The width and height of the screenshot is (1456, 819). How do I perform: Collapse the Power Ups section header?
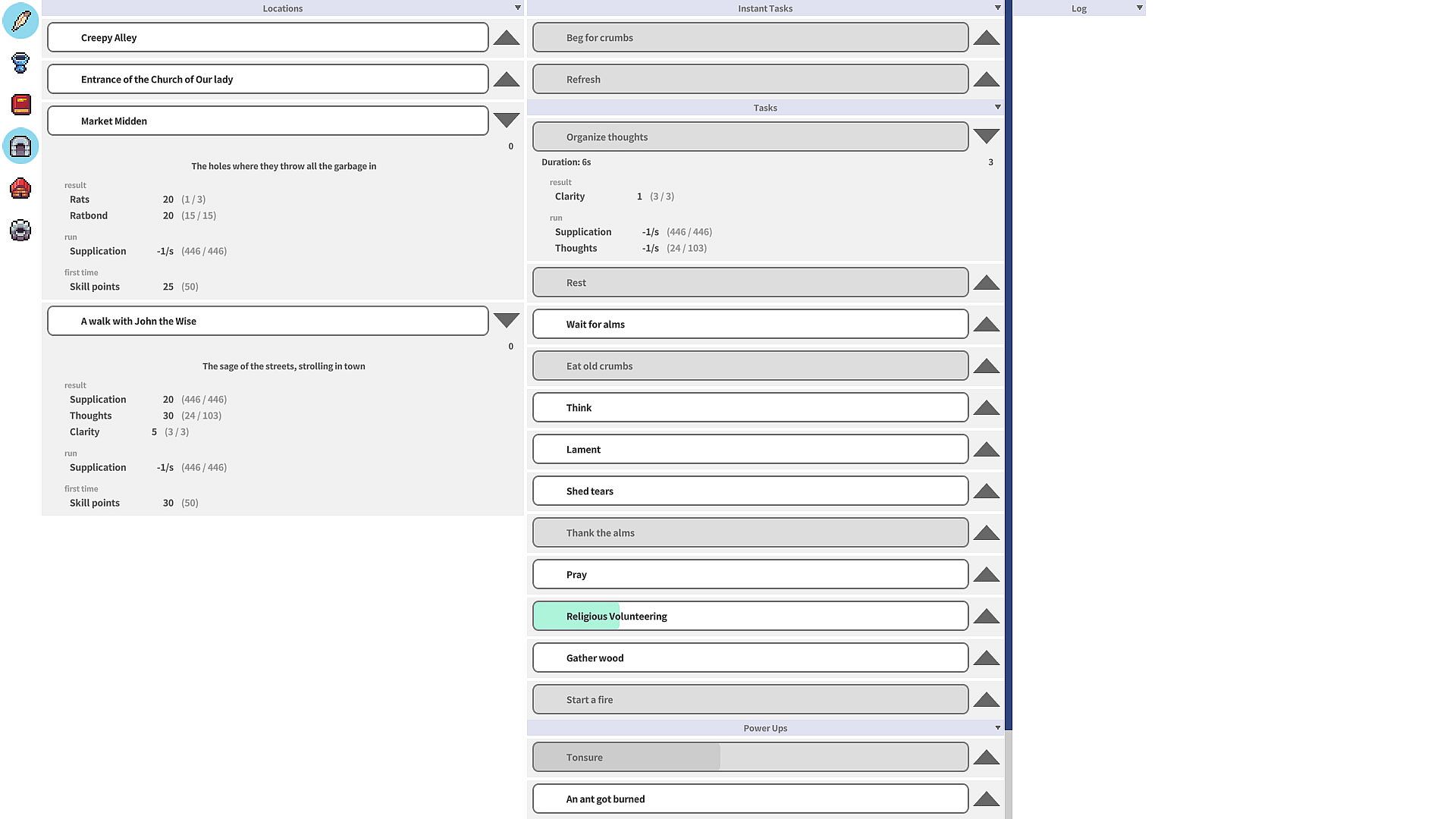(997, 727)
